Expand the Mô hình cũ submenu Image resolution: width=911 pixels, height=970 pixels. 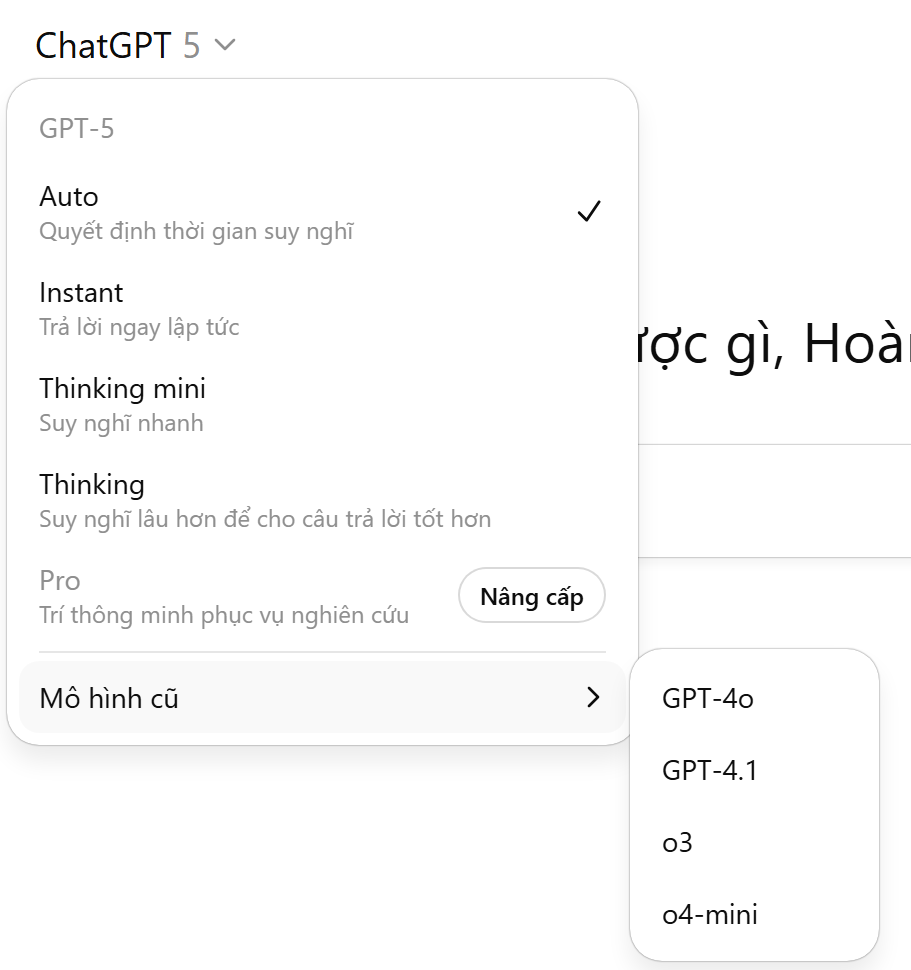(109, 698)
